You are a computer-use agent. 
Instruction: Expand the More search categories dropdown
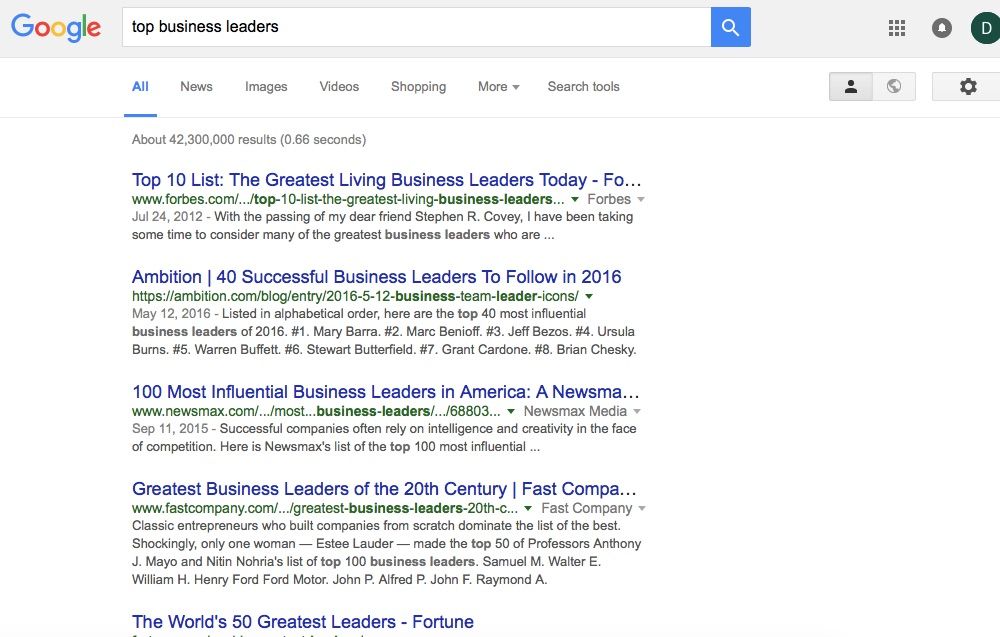click(x=498, y=87)
